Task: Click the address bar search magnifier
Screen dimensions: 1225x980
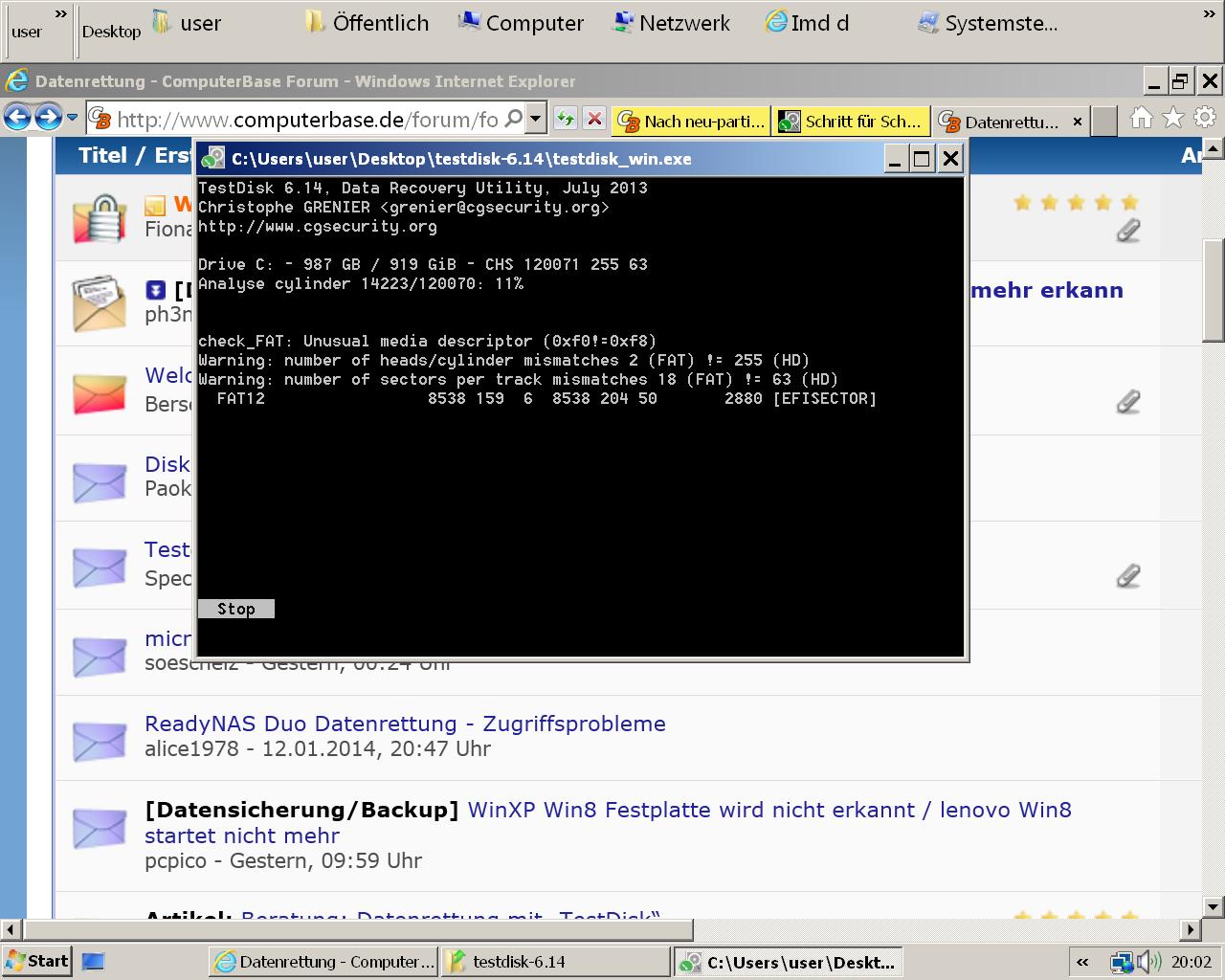Action: click(514, 119)
